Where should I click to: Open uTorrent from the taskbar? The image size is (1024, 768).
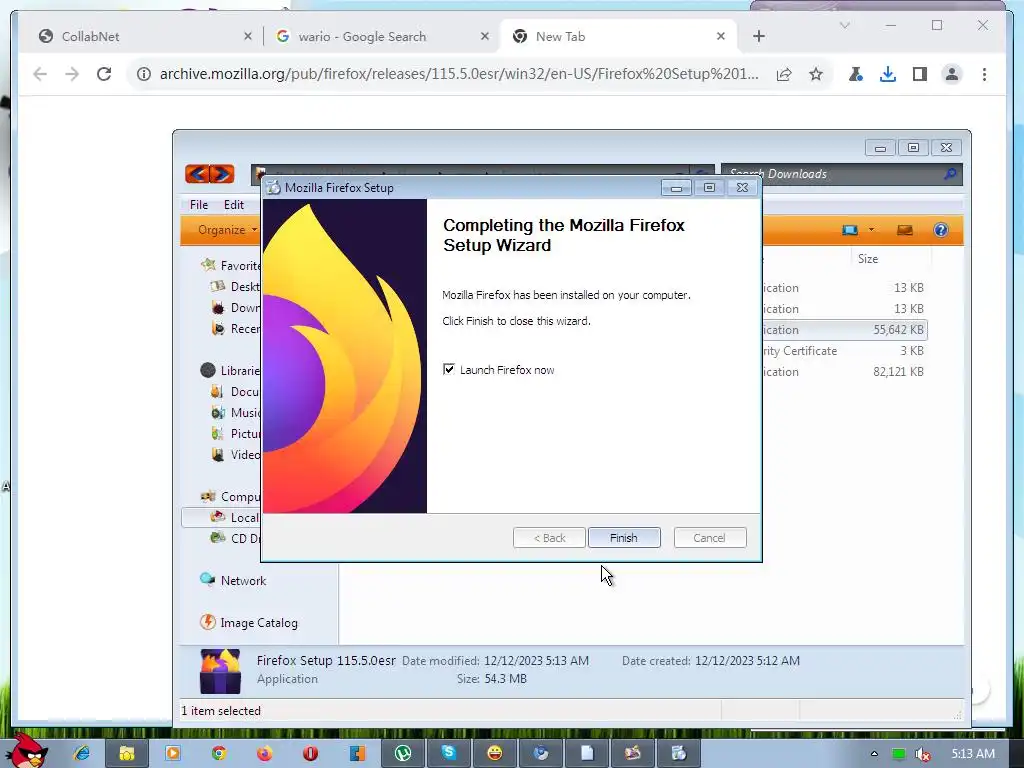(x=403, y=753)
